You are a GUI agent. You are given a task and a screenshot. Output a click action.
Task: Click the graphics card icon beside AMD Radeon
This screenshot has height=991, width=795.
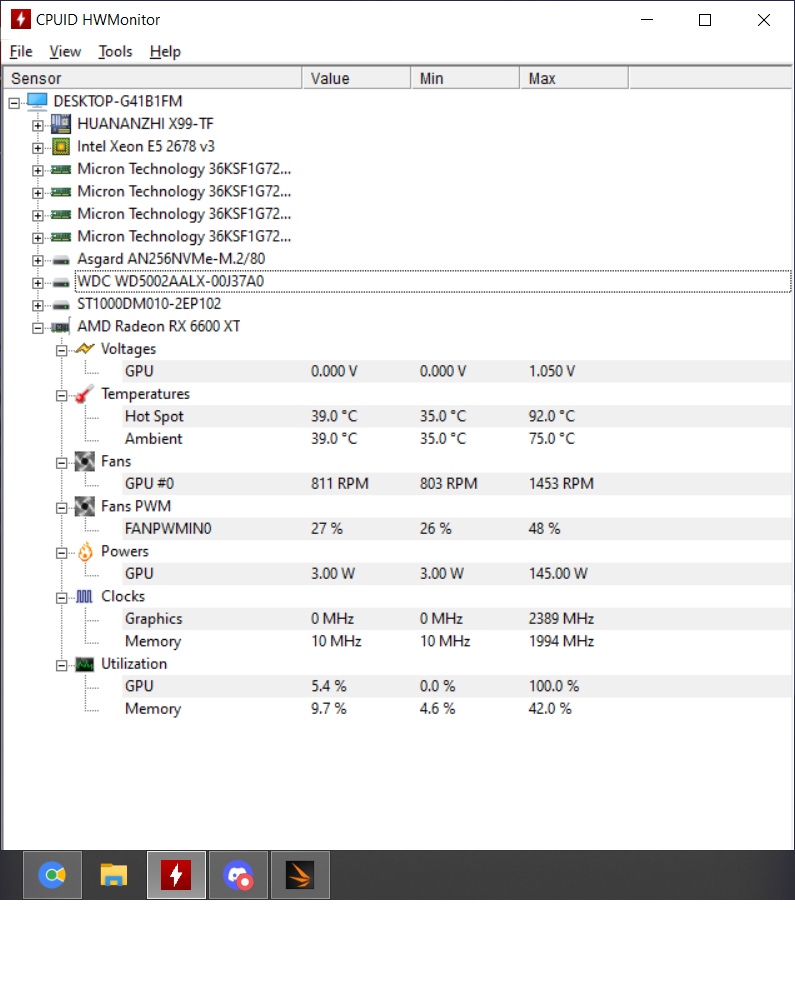tap(61, 326)
